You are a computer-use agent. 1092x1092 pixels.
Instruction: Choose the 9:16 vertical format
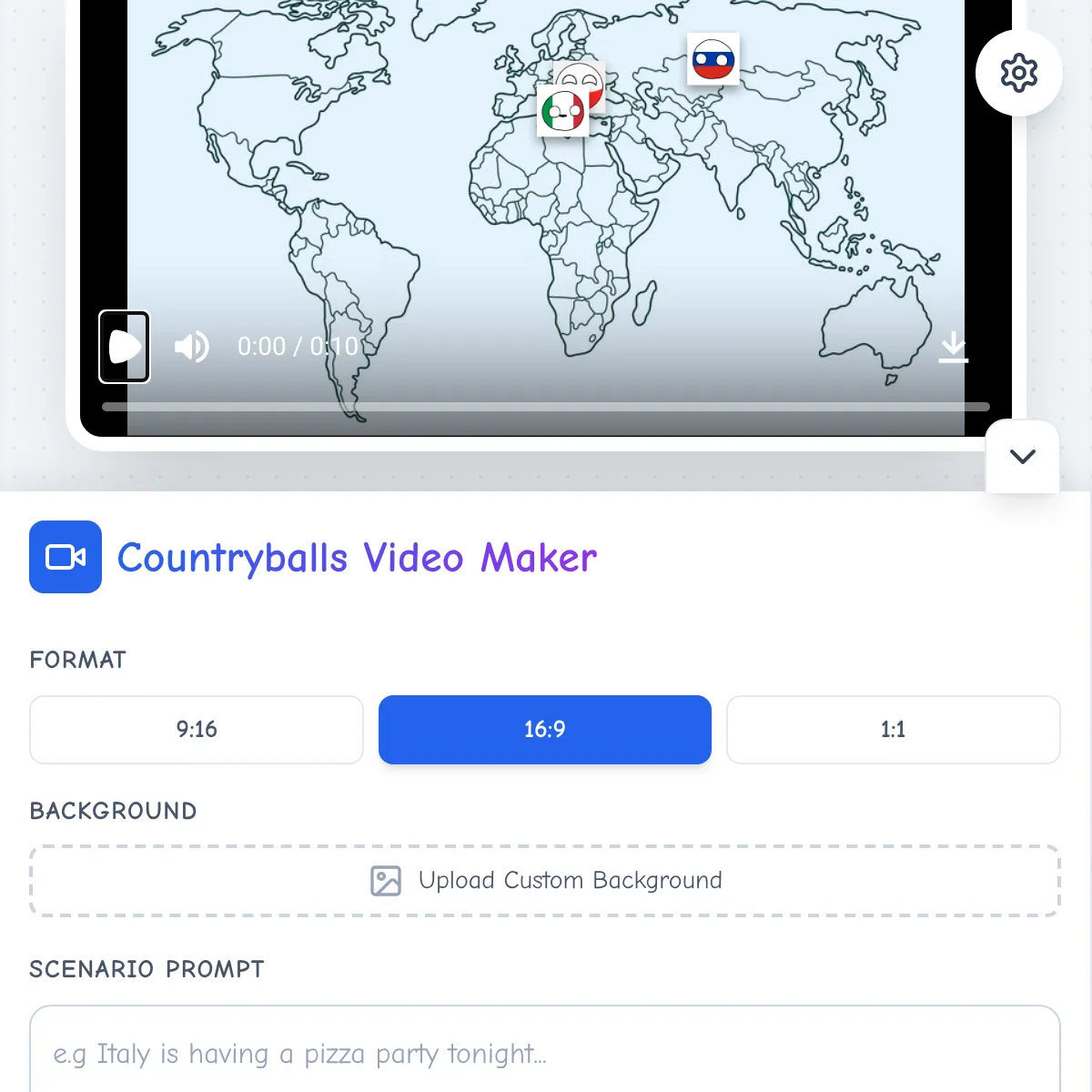click(x=197, y=730)
